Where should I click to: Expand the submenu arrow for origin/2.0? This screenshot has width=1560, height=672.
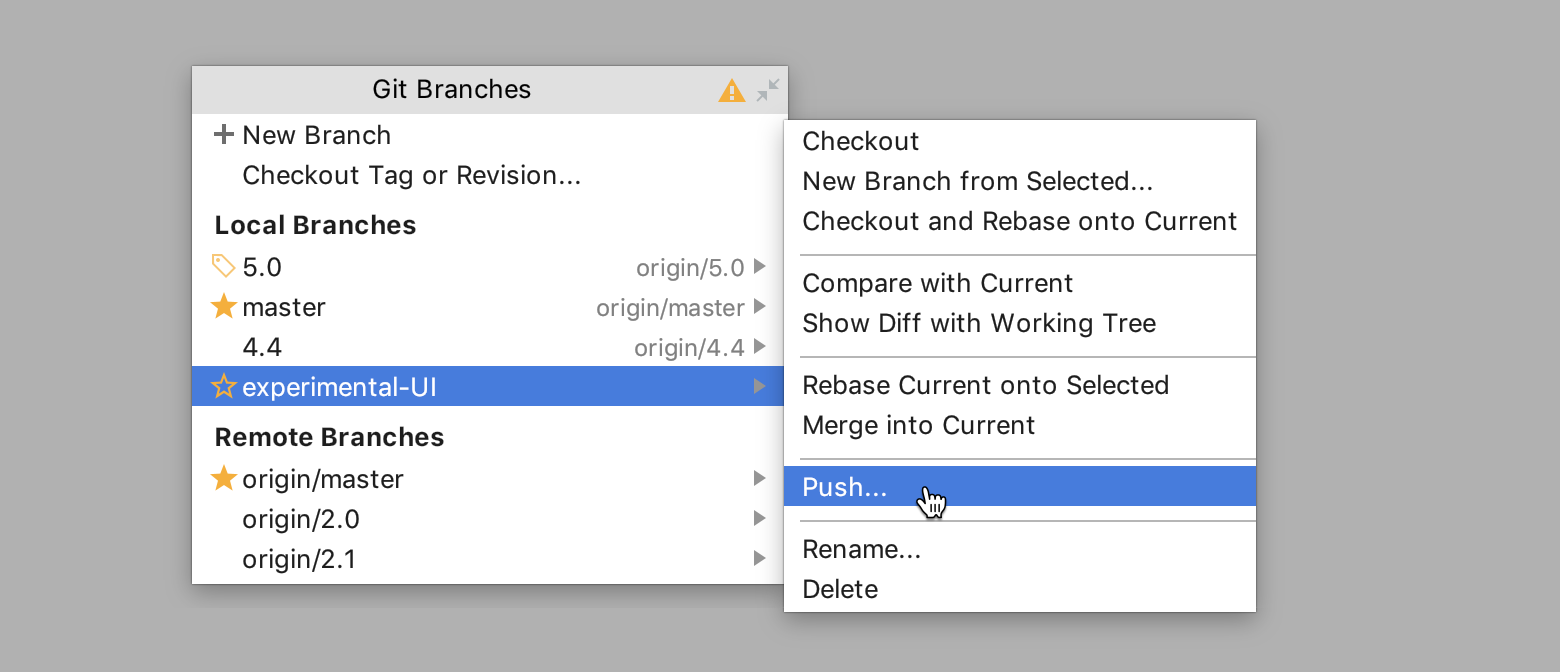tap(760, 518)
